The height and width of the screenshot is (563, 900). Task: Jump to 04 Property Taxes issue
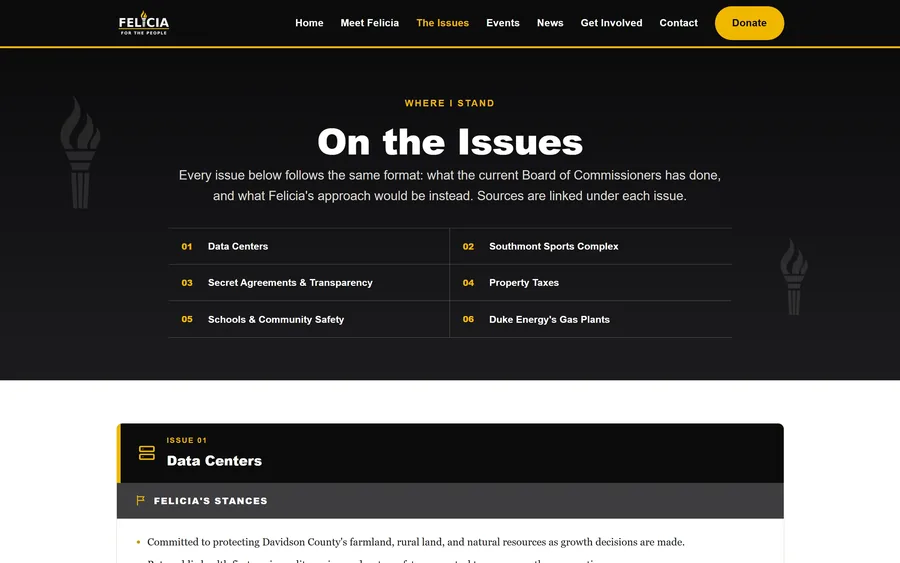pos(591,282)
